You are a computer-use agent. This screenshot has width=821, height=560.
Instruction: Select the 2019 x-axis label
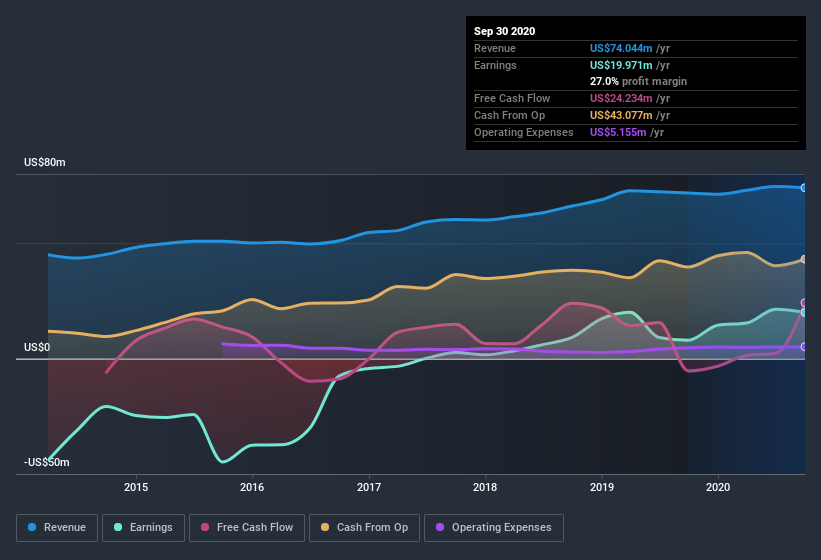tap(602, 487)
